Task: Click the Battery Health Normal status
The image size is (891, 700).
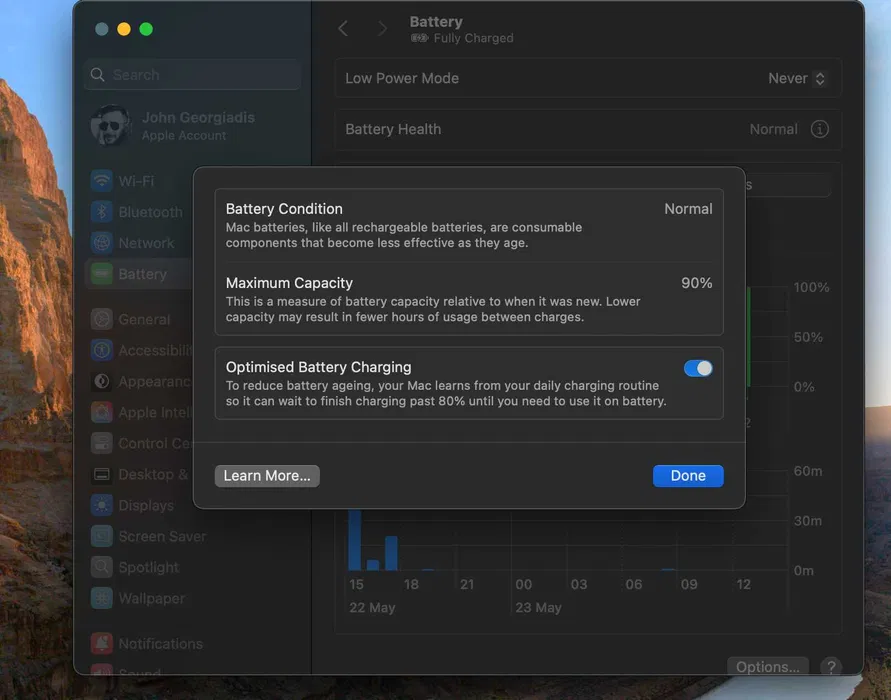Action: [x=773, y=130]
